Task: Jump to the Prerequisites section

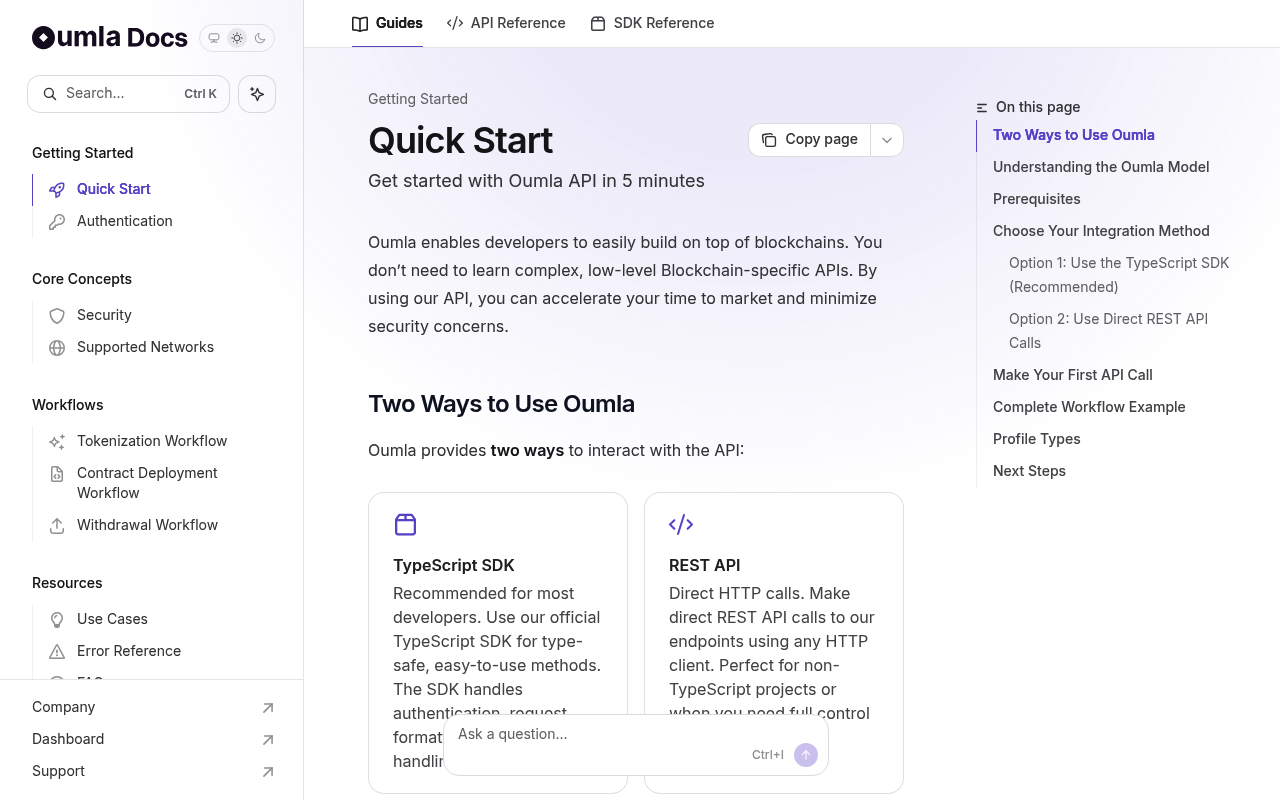Action: (1037, 199)
